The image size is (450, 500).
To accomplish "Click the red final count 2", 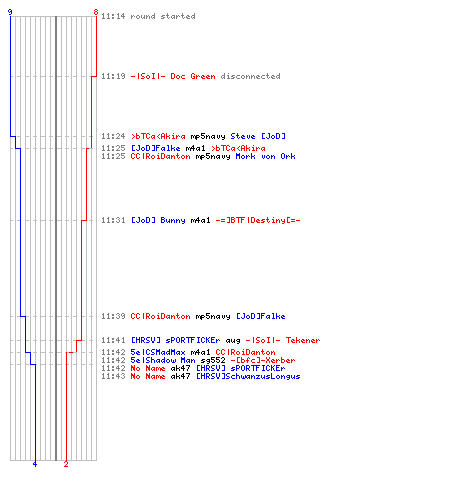I will 66,464.
